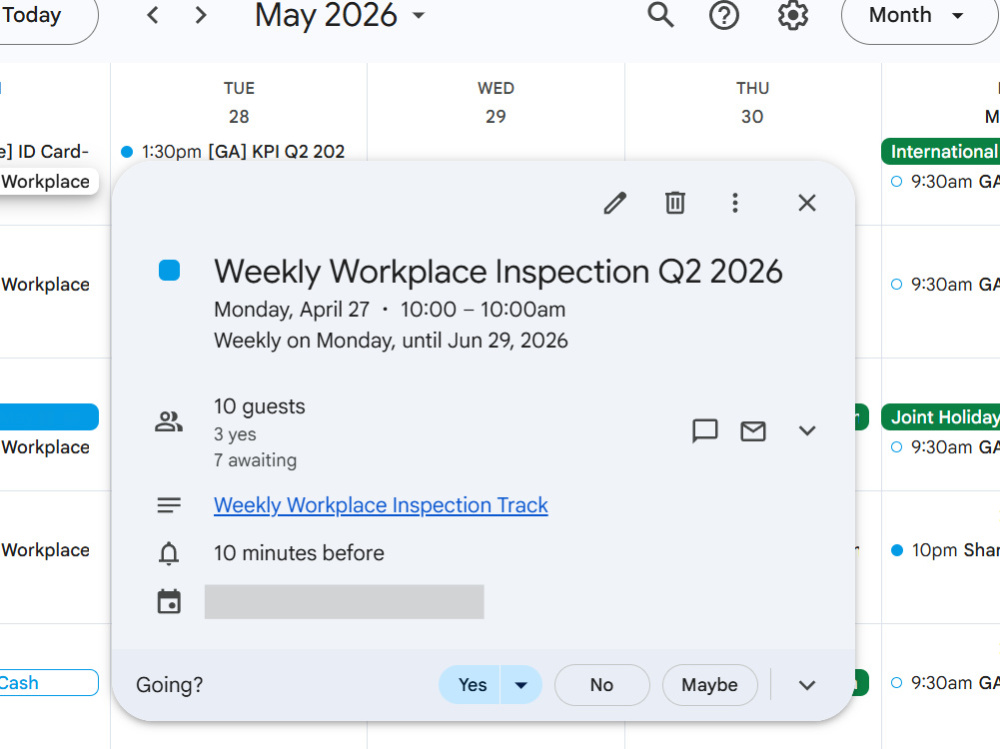Expand the guest list chevron
Image resolution: width=1000 pixels, height=749 pixels.
[807, 431]
